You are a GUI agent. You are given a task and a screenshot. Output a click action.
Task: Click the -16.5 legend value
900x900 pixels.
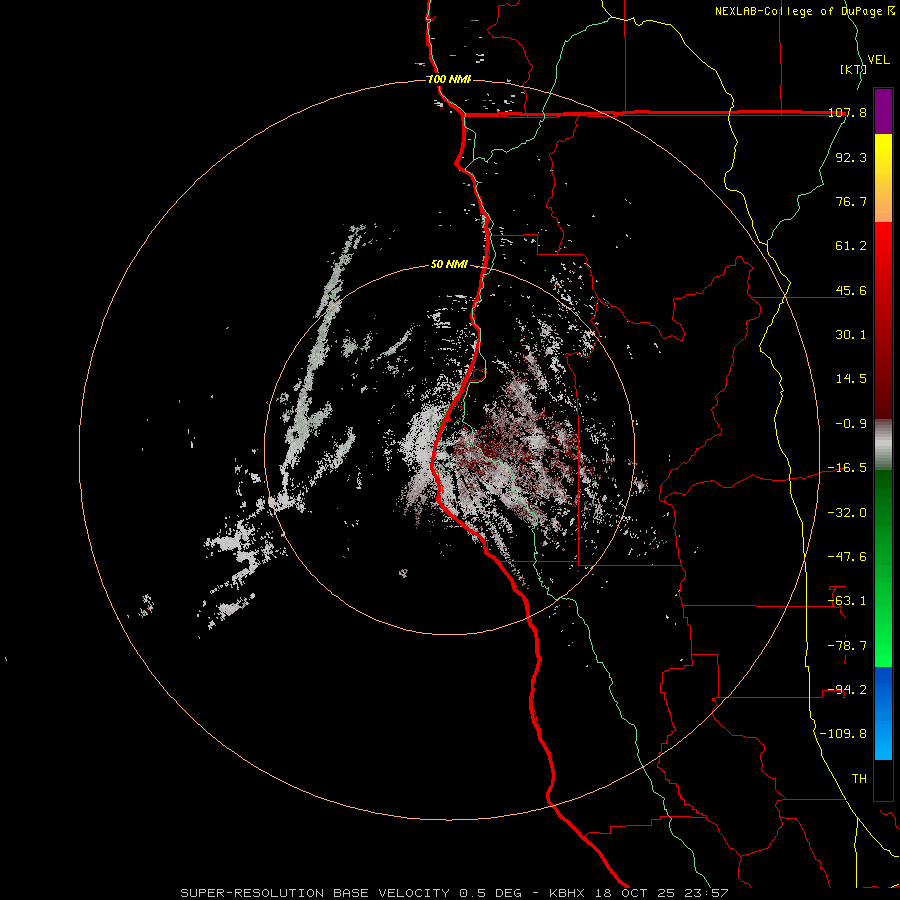point(847,468)
